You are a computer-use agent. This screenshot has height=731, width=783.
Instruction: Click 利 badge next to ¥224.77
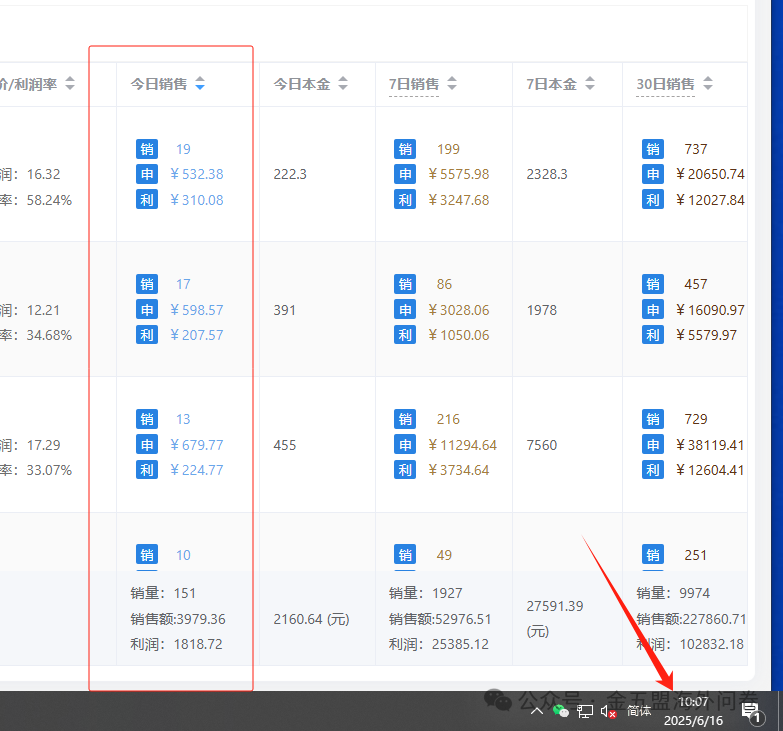pyautogui.click(x=147, y=470)
